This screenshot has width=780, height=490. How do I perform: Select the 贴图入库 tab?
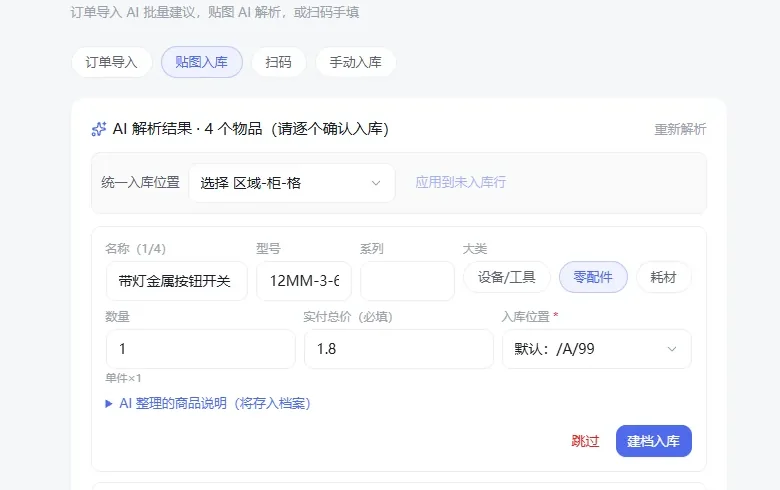click(x=201, y=62)
